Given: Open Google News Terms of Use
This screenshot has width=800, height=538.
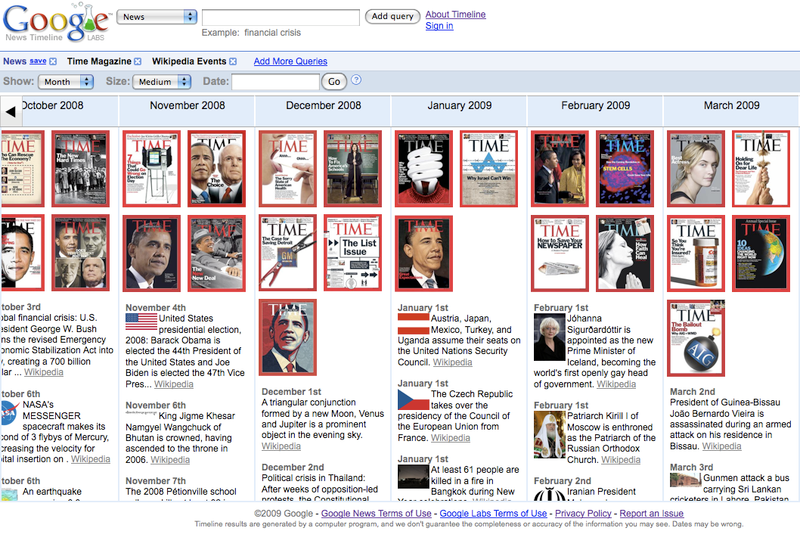Looking at the screenshot, I should click(376, 513).
